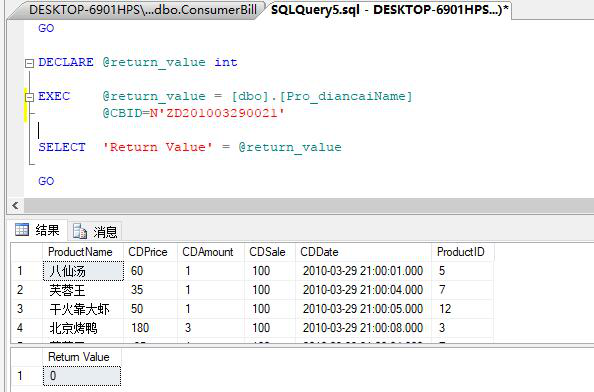Click the last GO statement
The image size is (594, 392).
click(x=46, y=181)
